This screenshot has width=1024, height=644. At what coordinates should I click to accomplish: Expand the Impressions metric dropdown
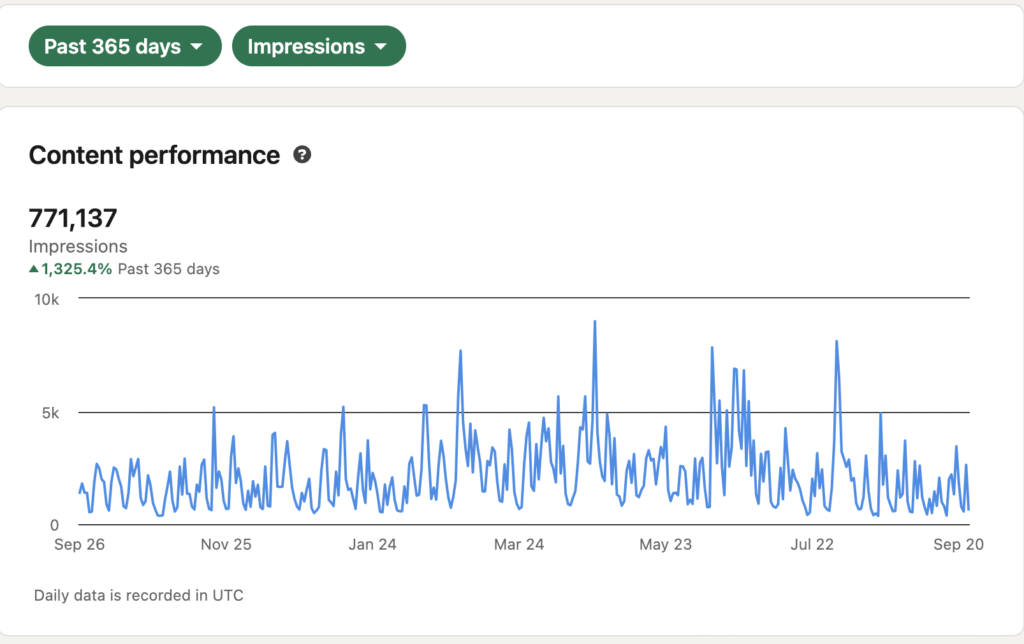[318, 46]
